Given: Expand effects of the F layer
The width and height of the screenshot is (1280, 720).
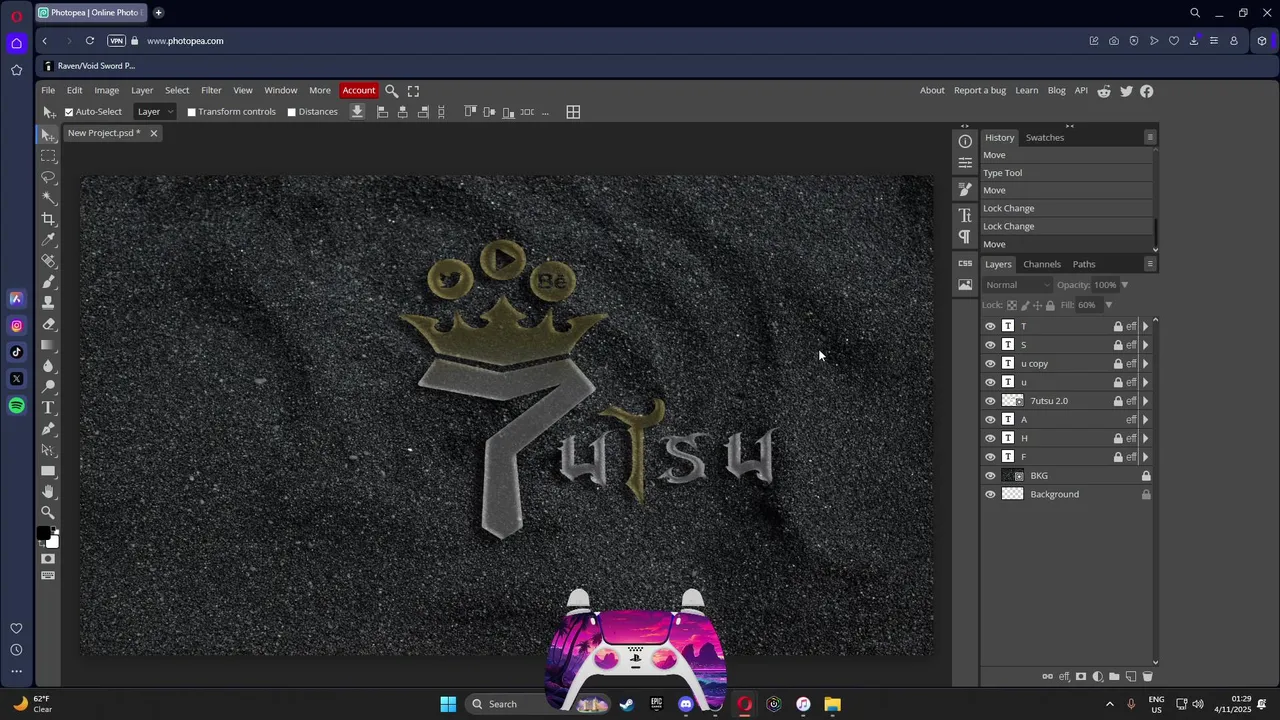Looking at the screenshot, I should 1145,457.
